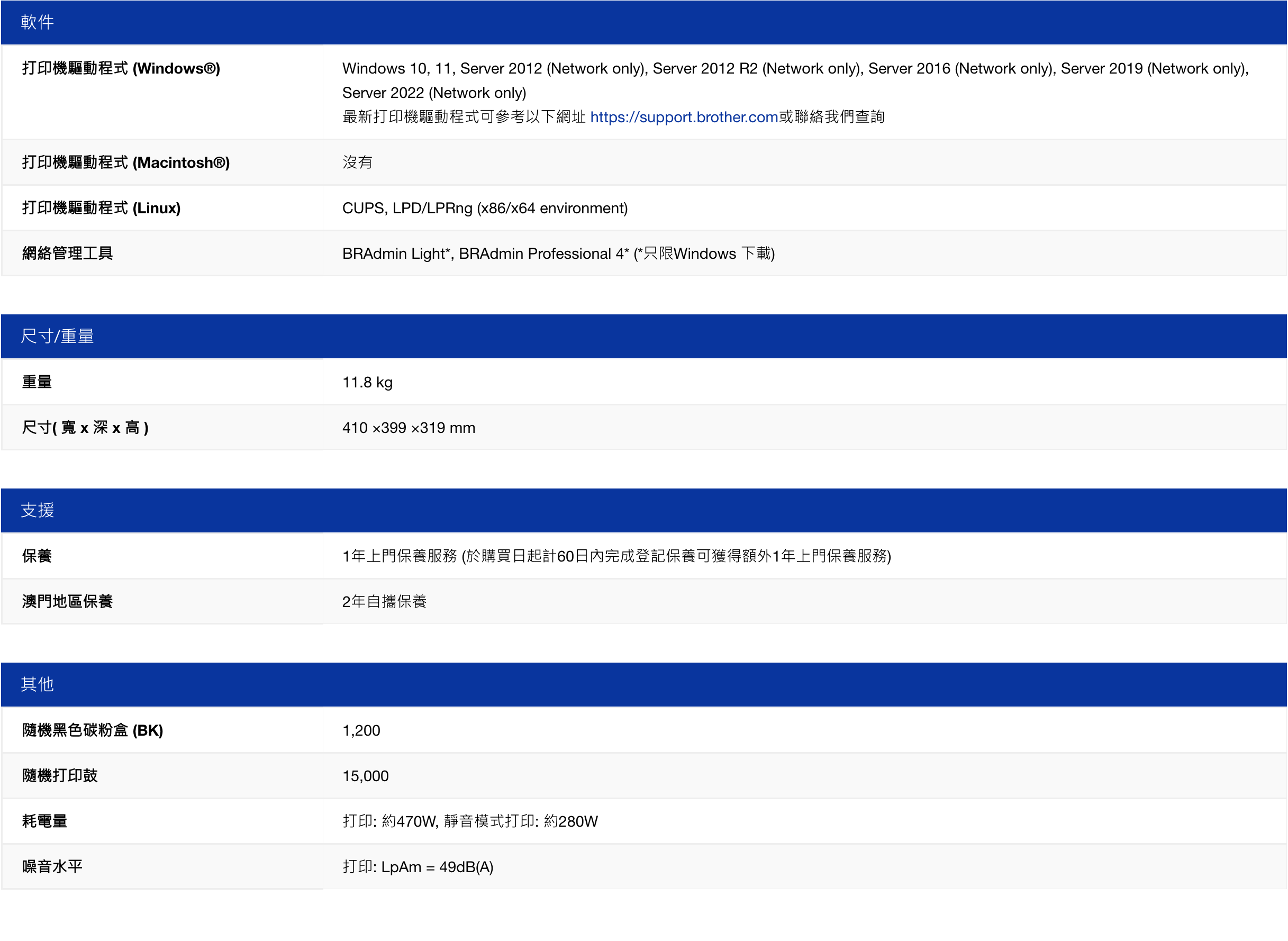Viewport: 1288px width, 941px height.
Task: Select the Windows printer driver label
Action: pyautogui.click(x=121, y=68)
